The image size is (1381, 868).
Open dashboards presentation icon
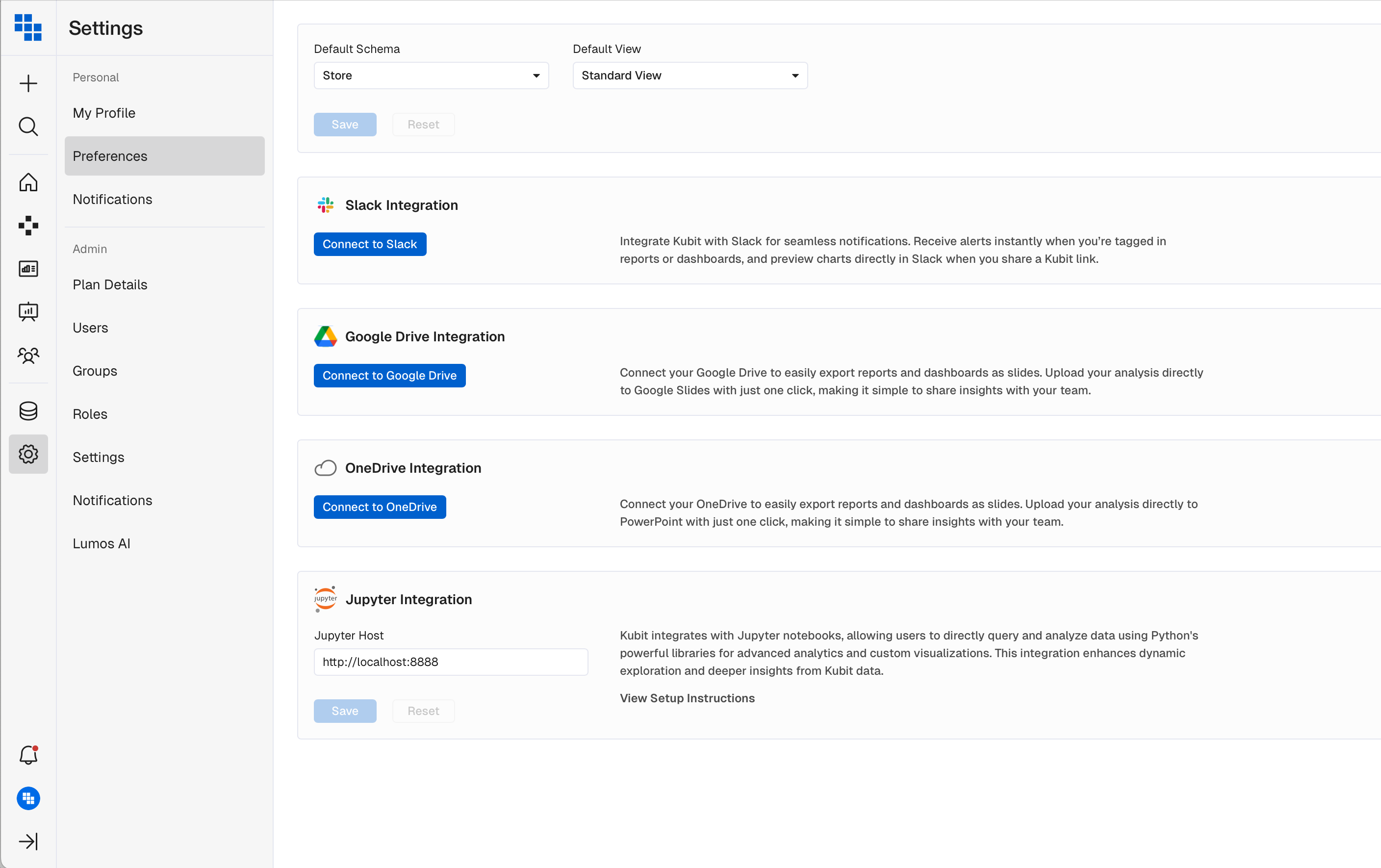coord(28,311)
